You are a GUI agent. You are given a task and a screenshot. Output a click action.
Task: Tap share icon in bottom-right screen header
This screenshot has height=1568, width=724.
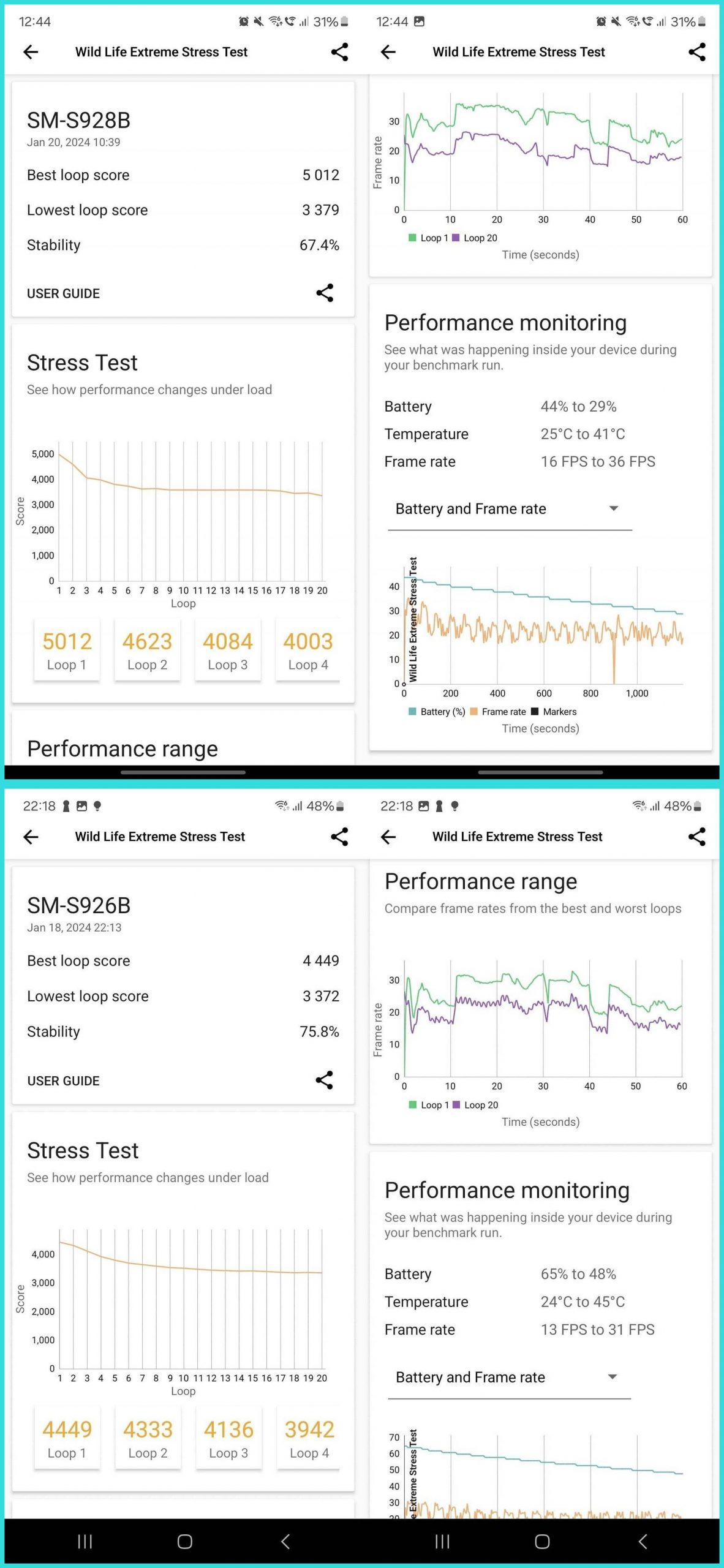click(697, 837)
